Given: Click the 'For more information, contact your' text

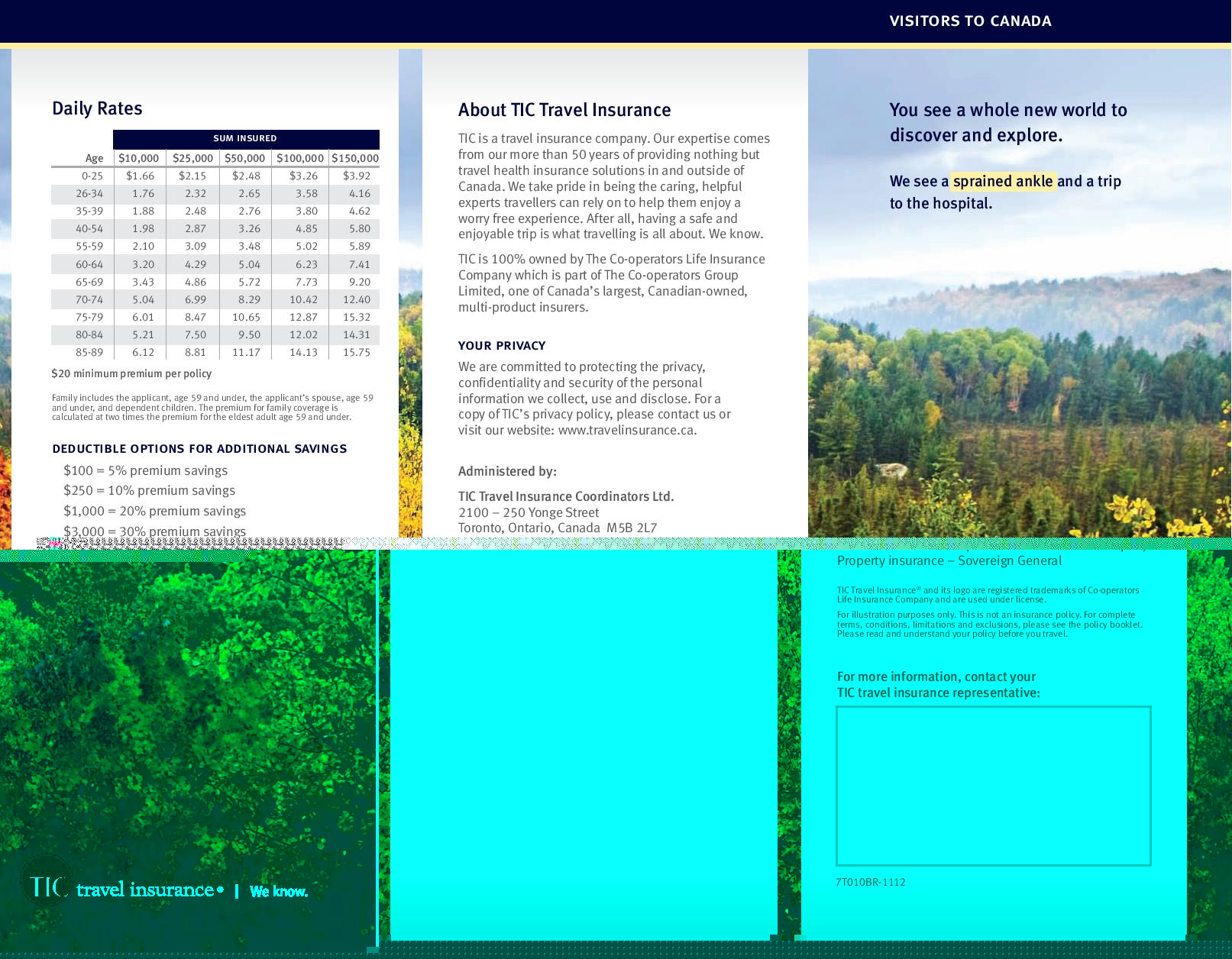Looking at the screenshot, I should (x=936, y=677).
